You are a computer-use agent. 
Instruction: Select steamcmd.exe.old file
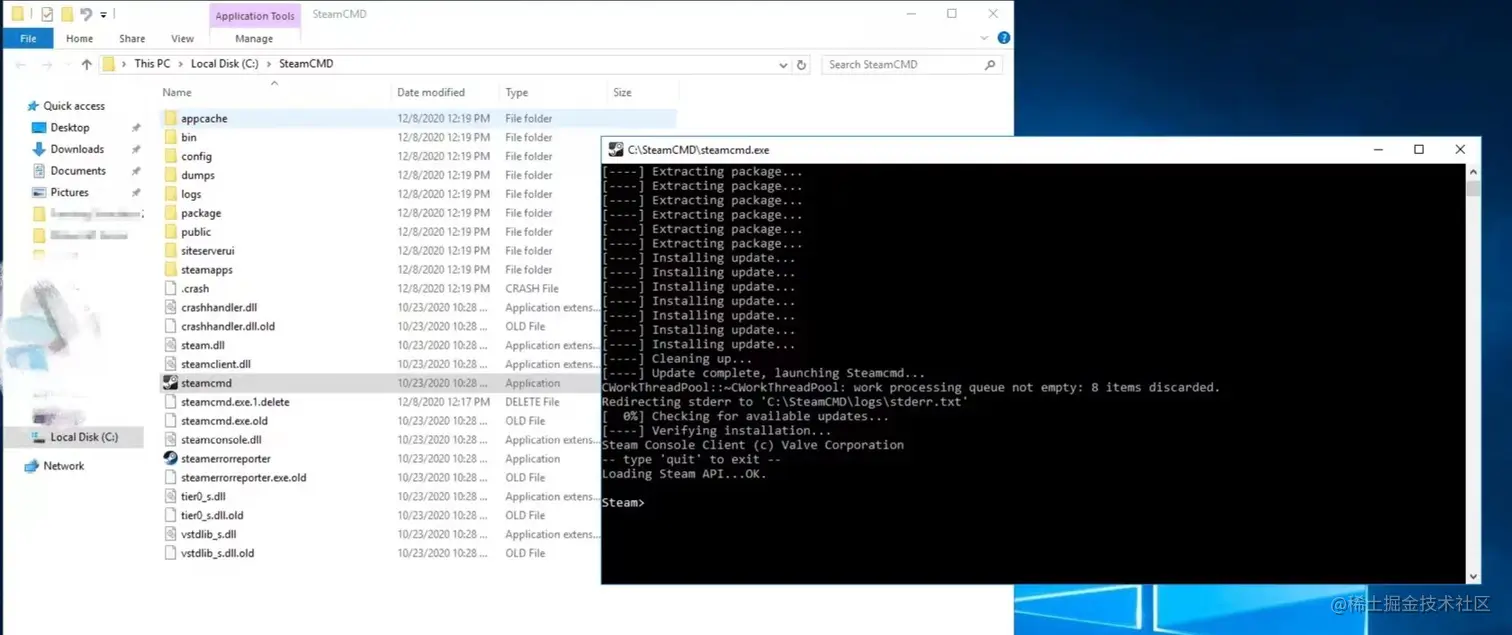coord(224,421)
